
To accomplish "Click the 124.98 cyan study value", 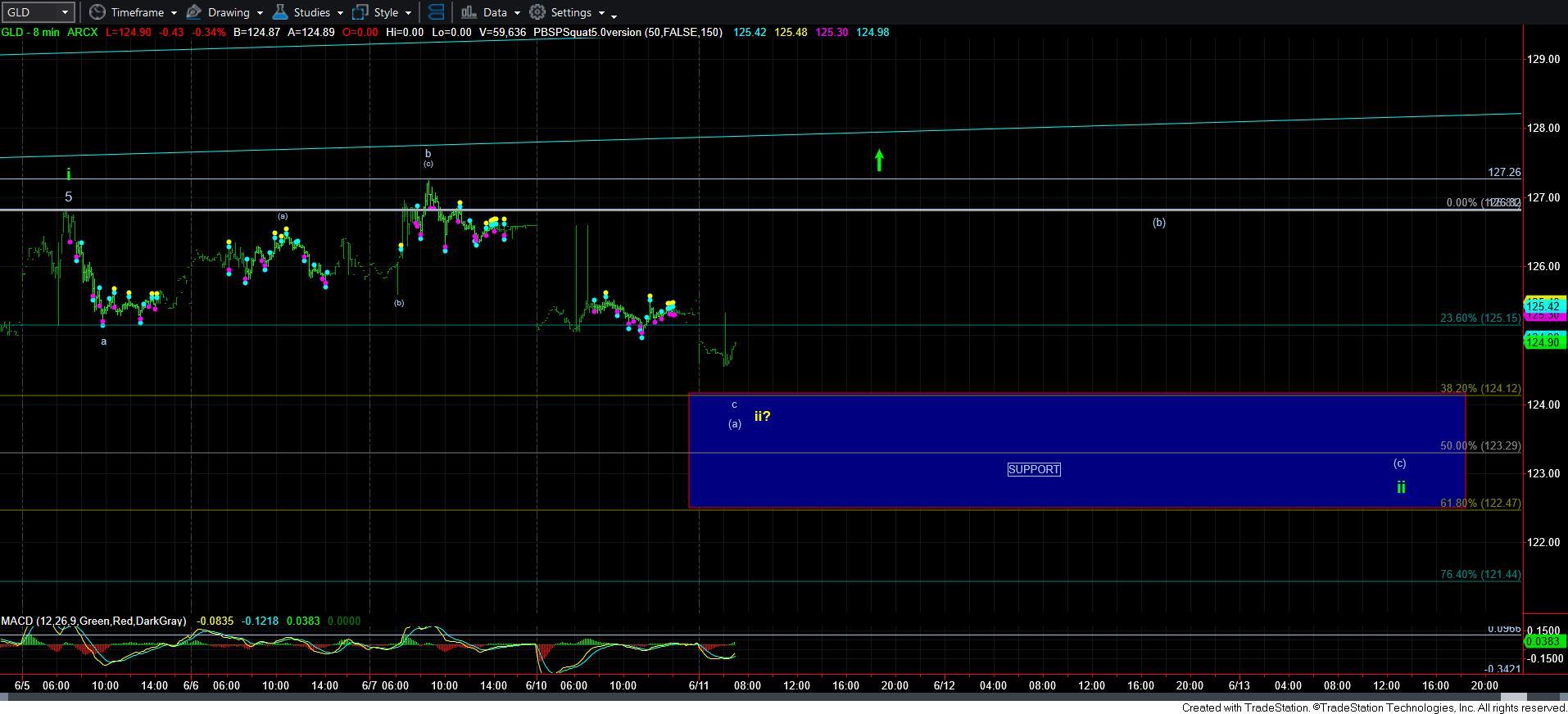I will tap(873, 32).
